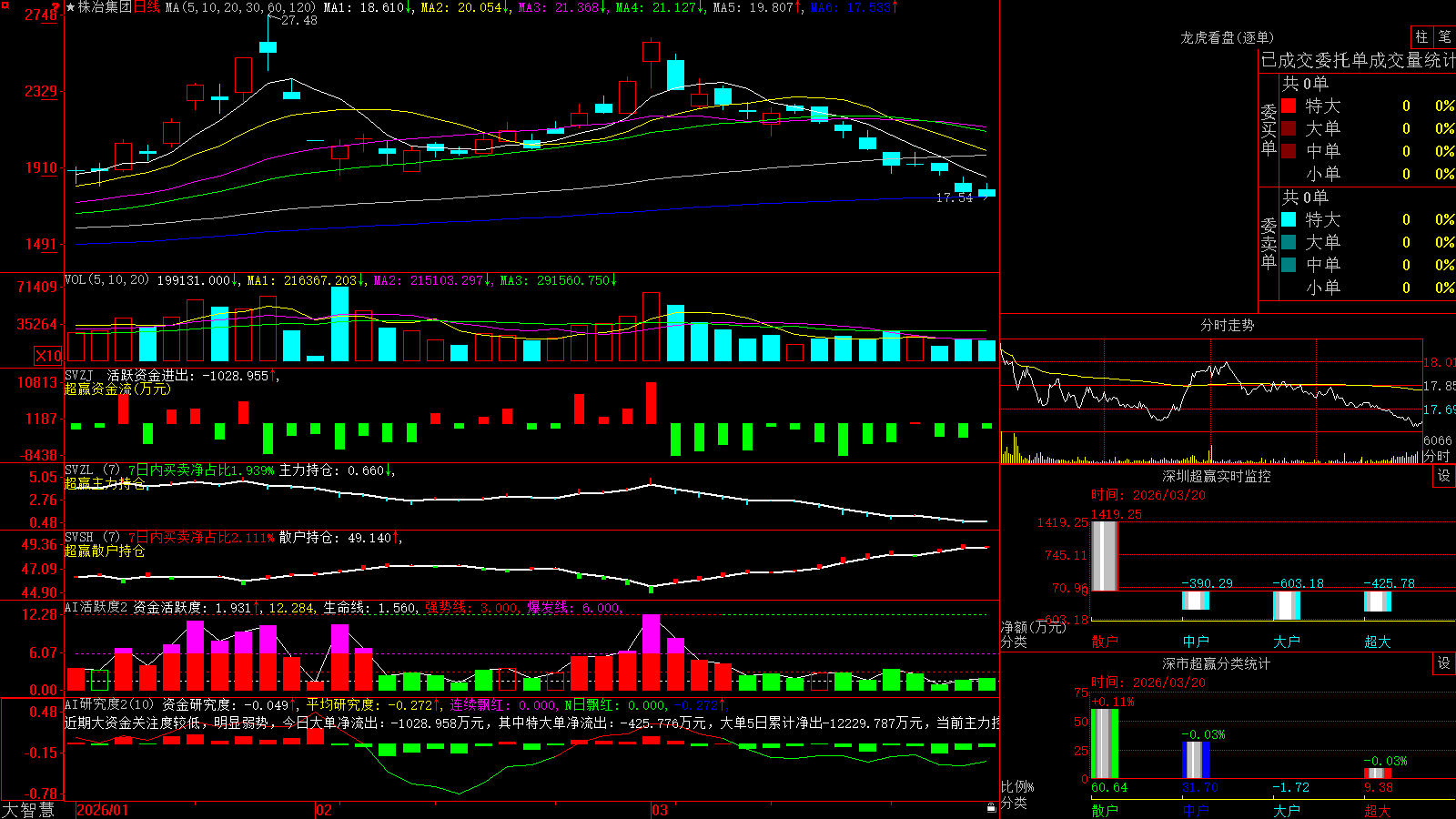Image resolution: width=1456 pixels, height=819 pixels.
Task: Click dark red 大单 swatch in 委买单
Action: [x=1289, y=128]
